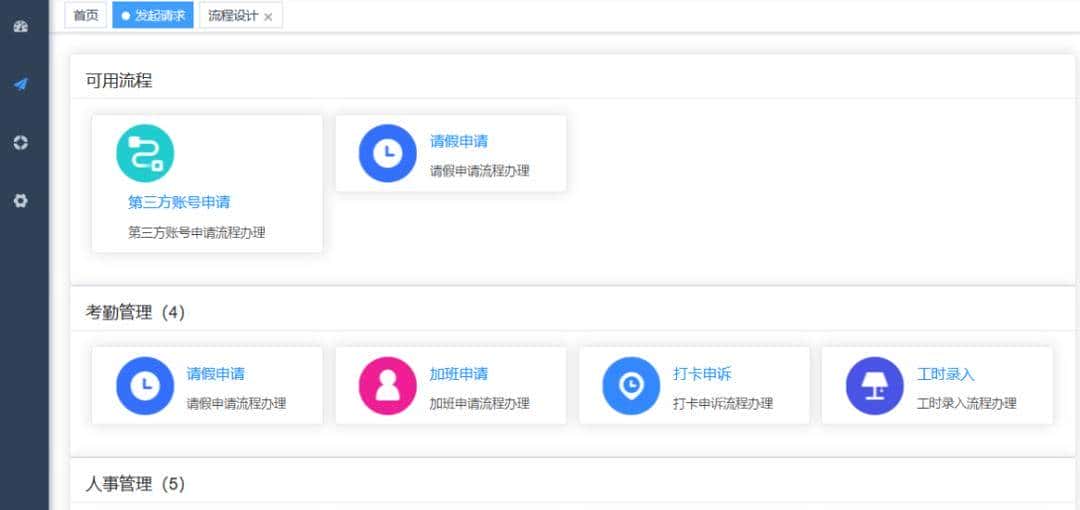Click 请假申请流程办理 text in 考勤管理

pos(236,404)
